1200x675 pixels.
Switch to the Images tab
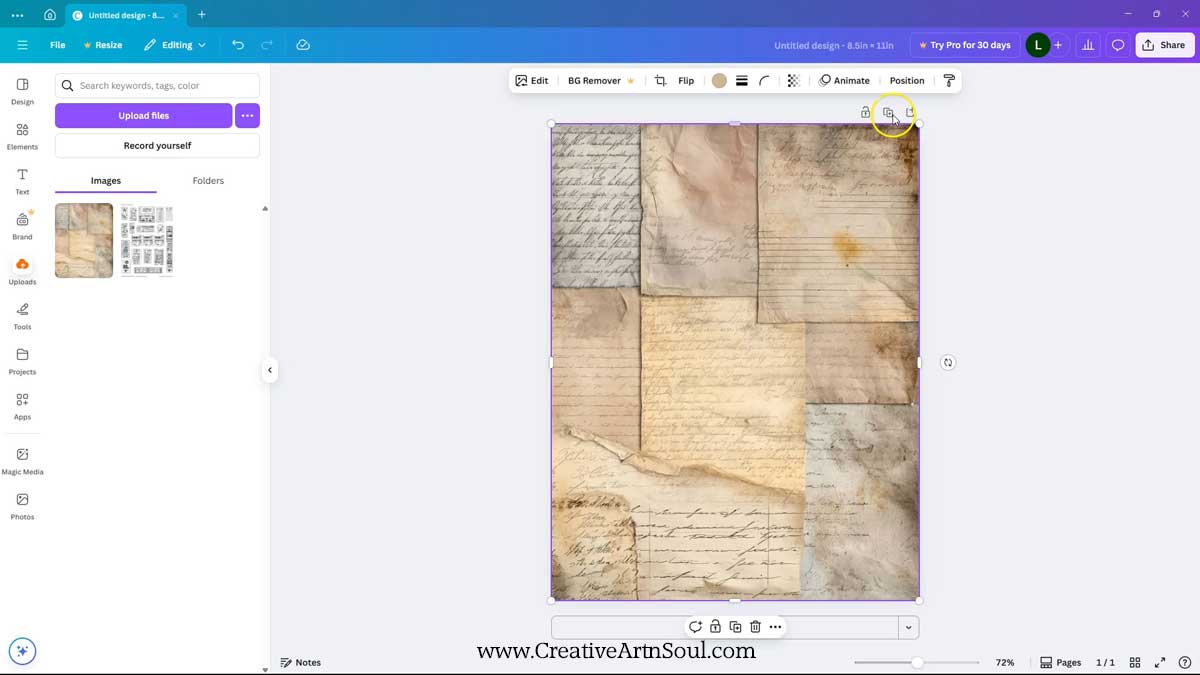pos(106,181)
